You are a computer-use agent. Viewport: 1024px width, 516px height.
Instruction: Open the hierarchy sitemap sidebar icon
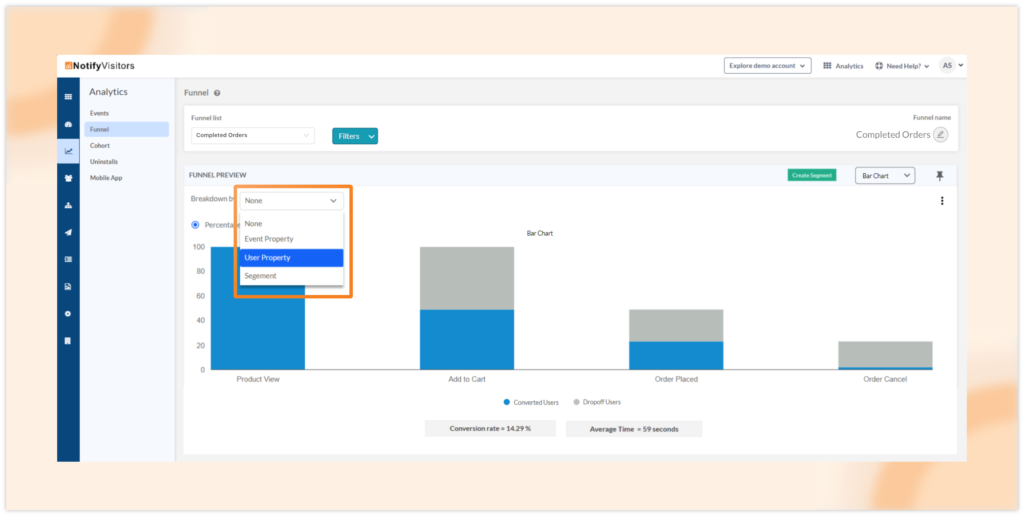68,205
